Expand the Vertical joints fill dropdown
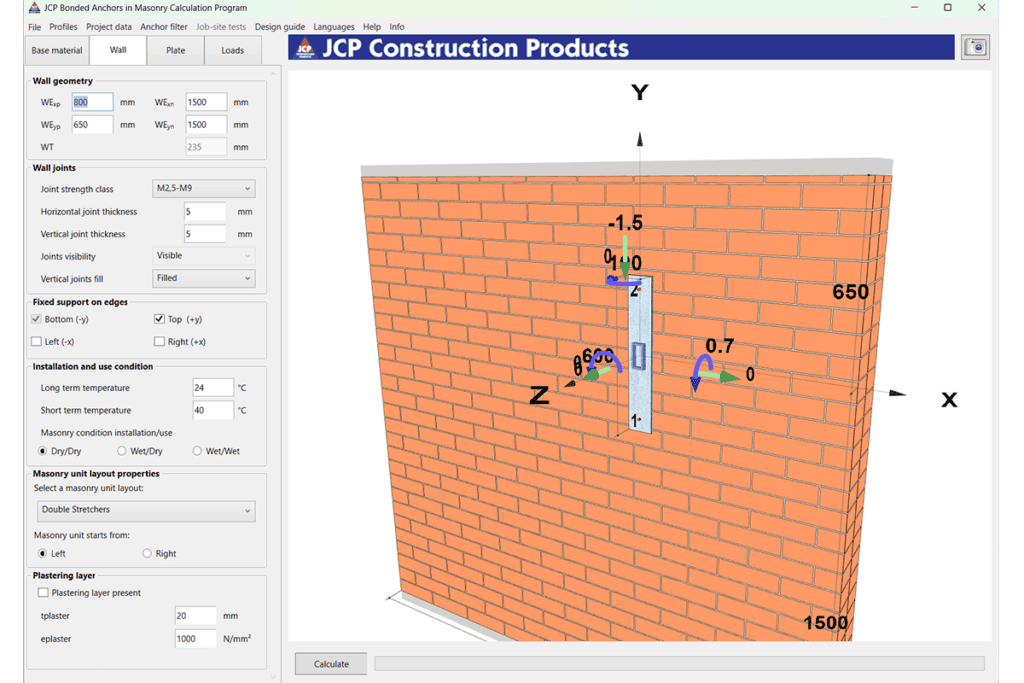The image size is (1024, 683). point(203,278)
